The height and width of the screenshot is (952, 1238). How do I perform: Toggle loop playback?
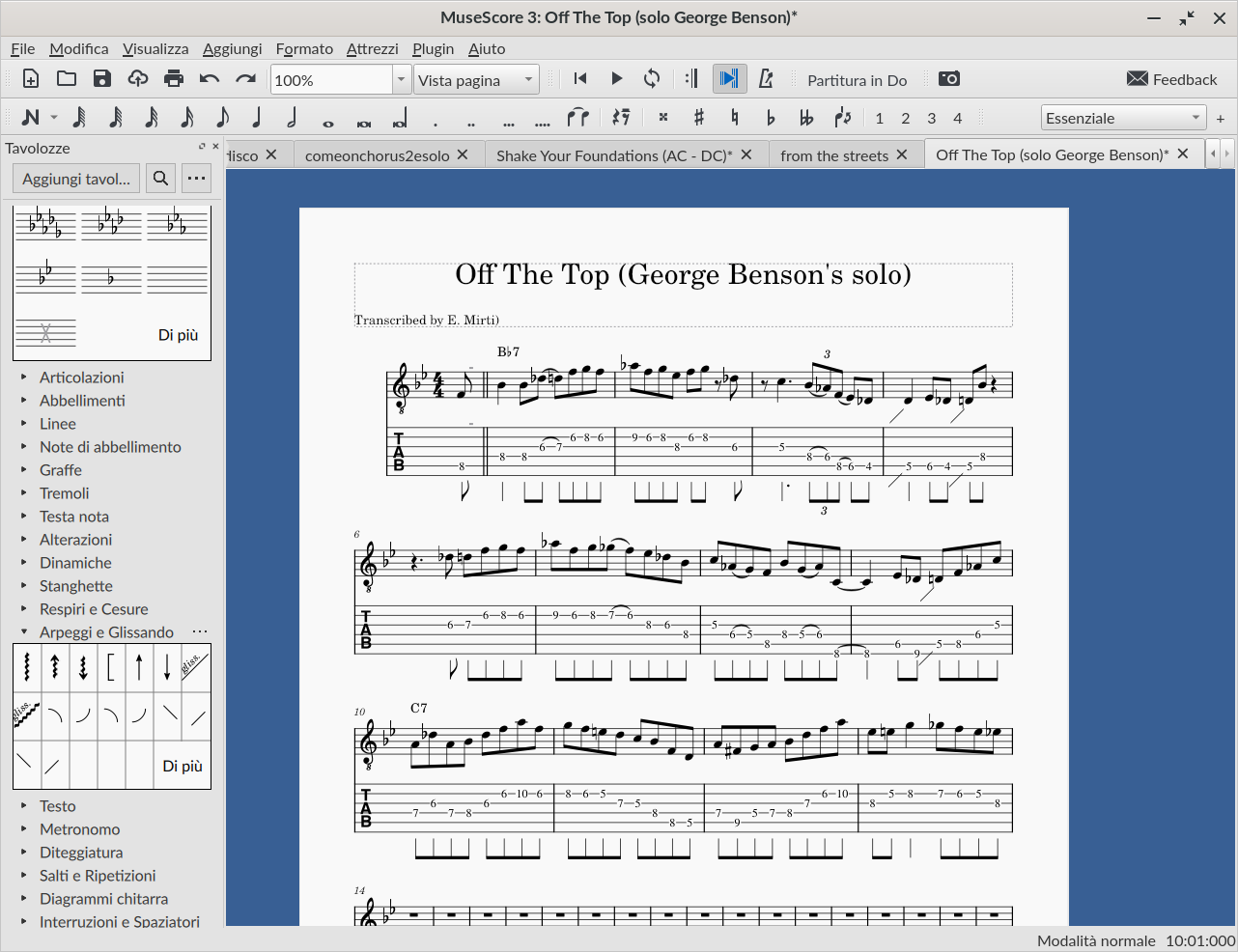coord(653,79)
